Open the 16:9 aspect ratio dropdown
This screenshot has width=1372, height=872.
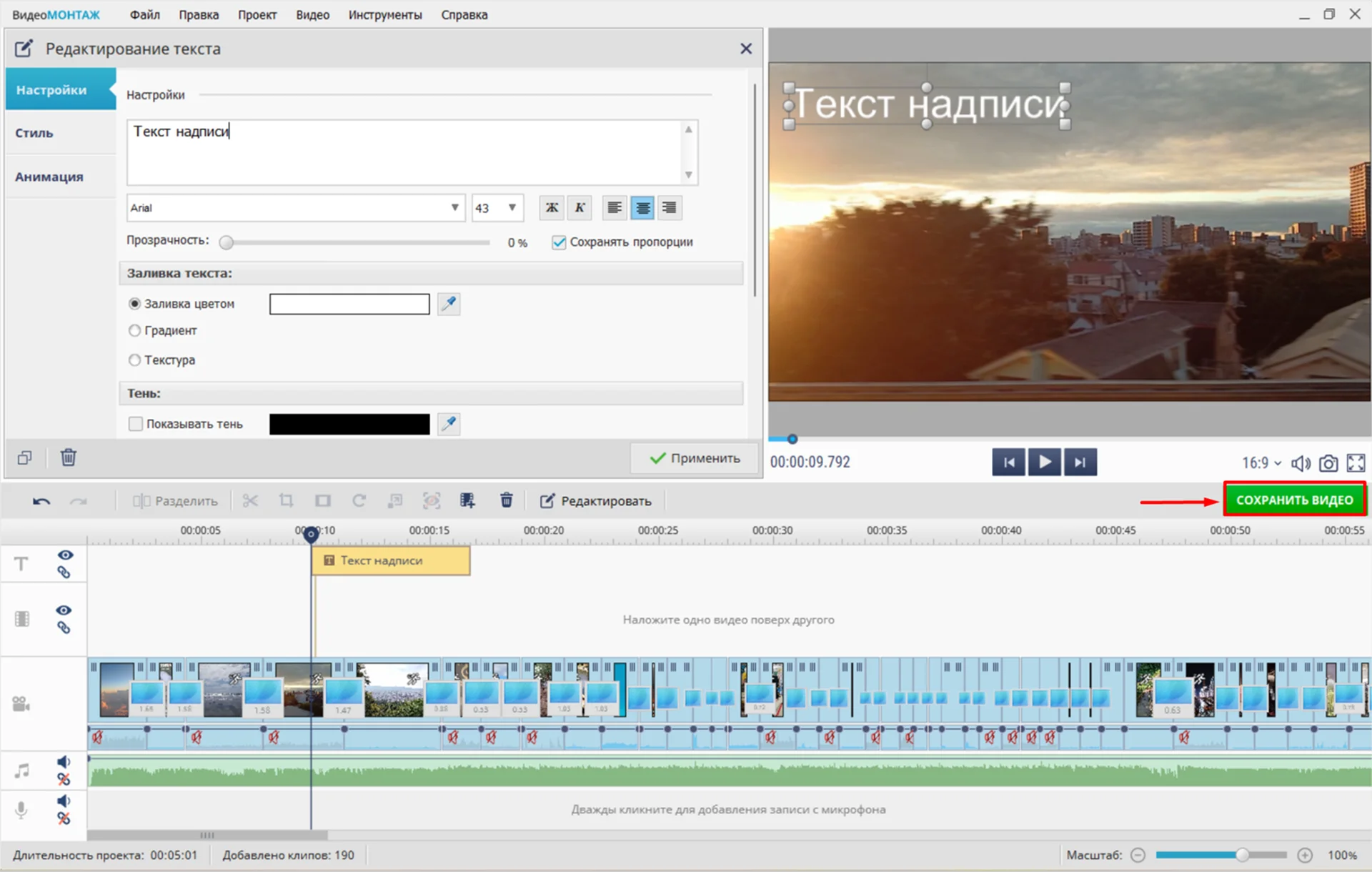[x=1261, y=463]
